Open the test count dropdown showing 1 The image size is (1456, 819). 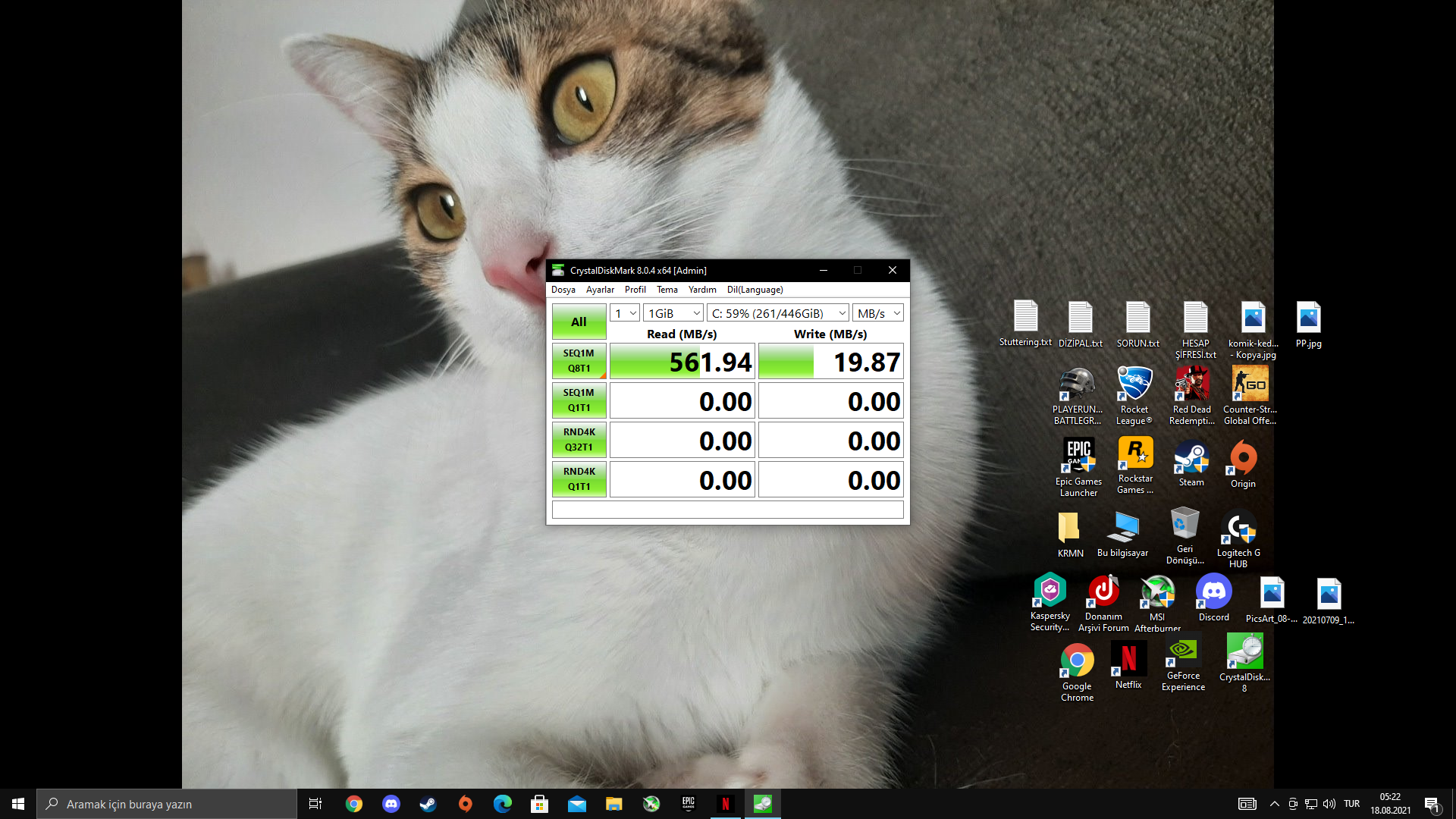pos(625,313)
